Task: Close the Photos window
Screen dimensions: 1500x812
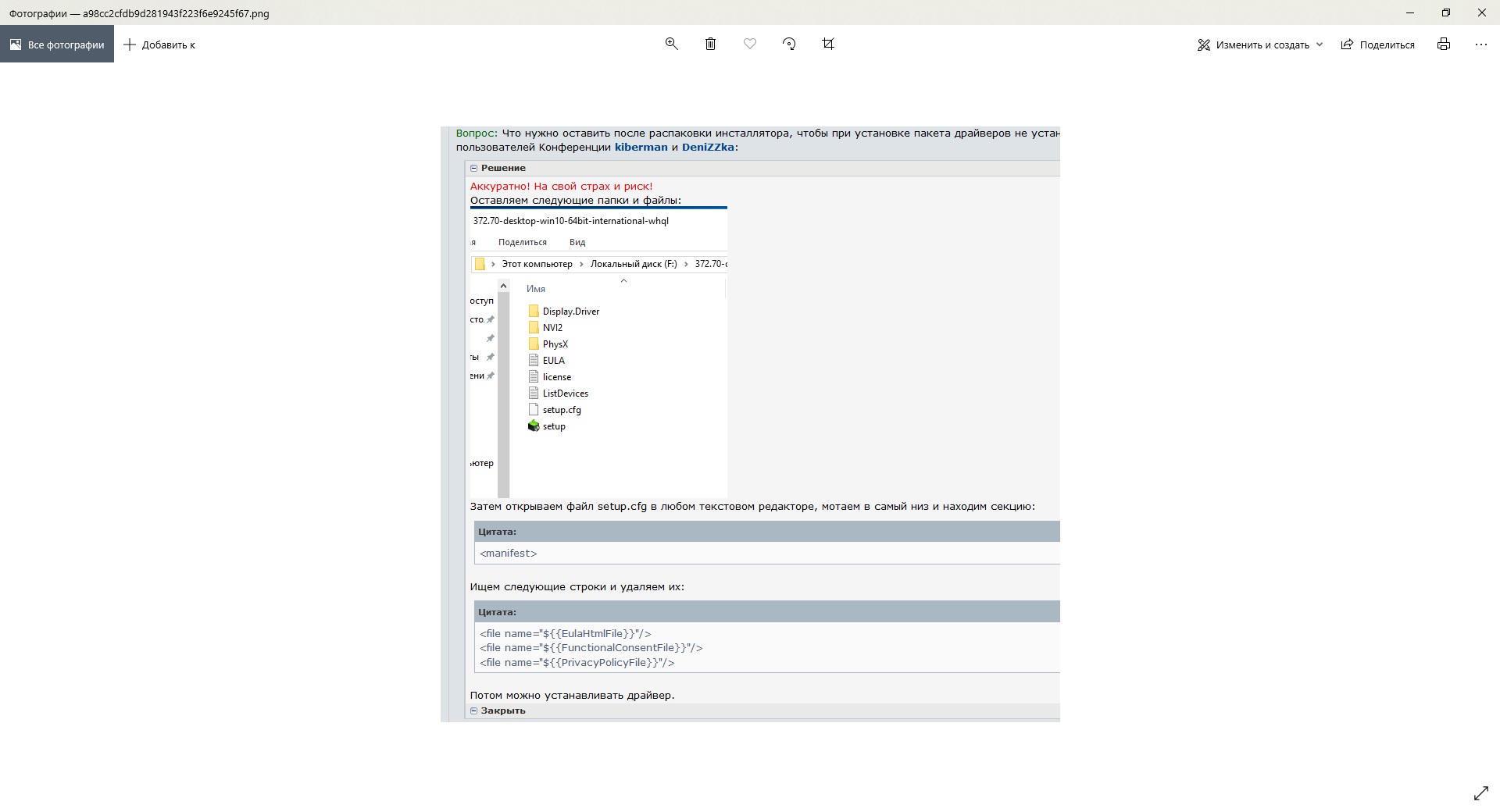Action: tap(1482, 12)
